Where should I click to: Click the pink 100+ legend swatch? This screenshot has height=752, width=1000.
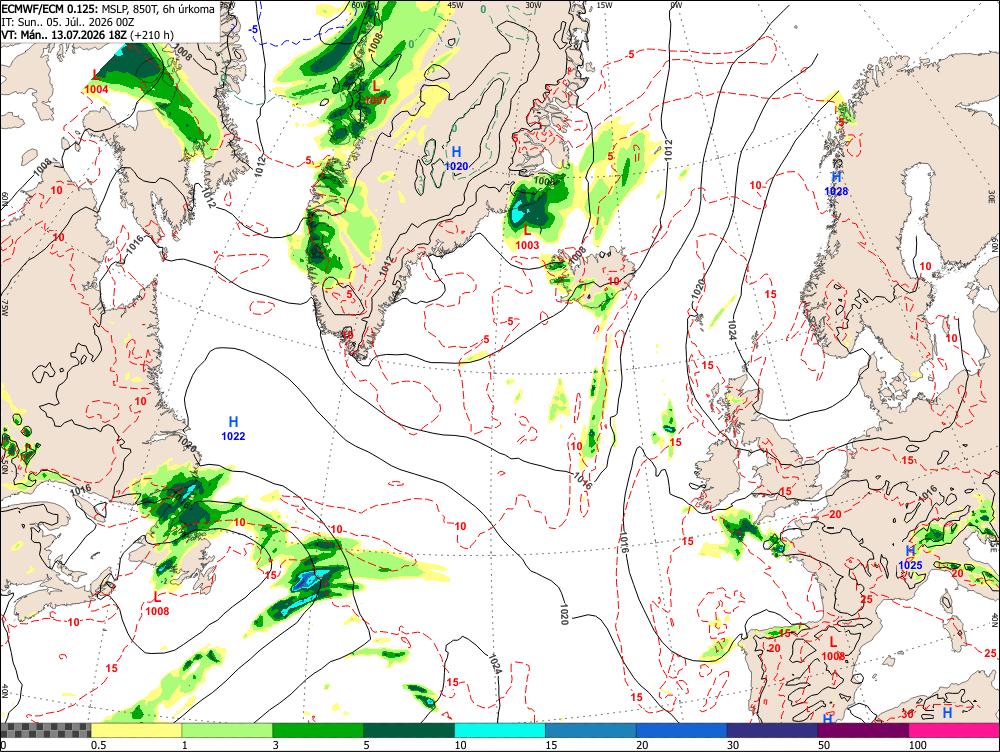(954, 730)
